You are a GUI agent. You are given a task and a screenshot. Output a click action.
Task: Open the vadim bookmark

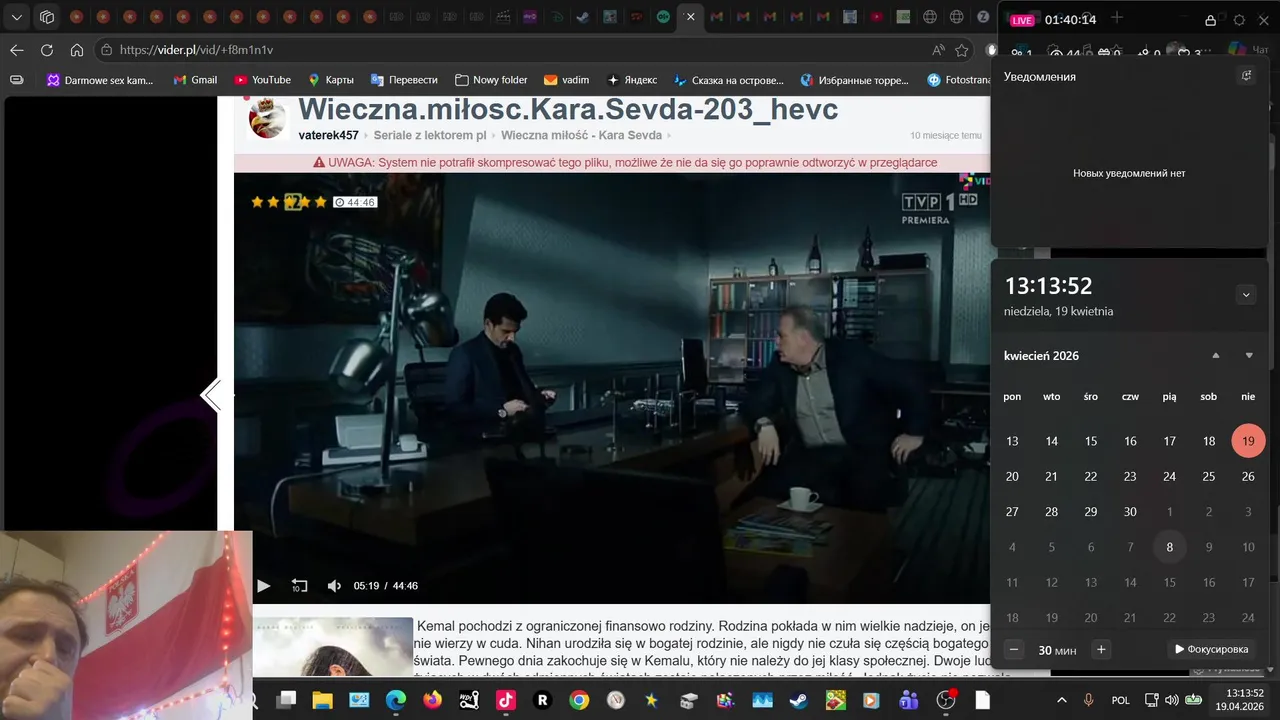[x=566, y=80]
